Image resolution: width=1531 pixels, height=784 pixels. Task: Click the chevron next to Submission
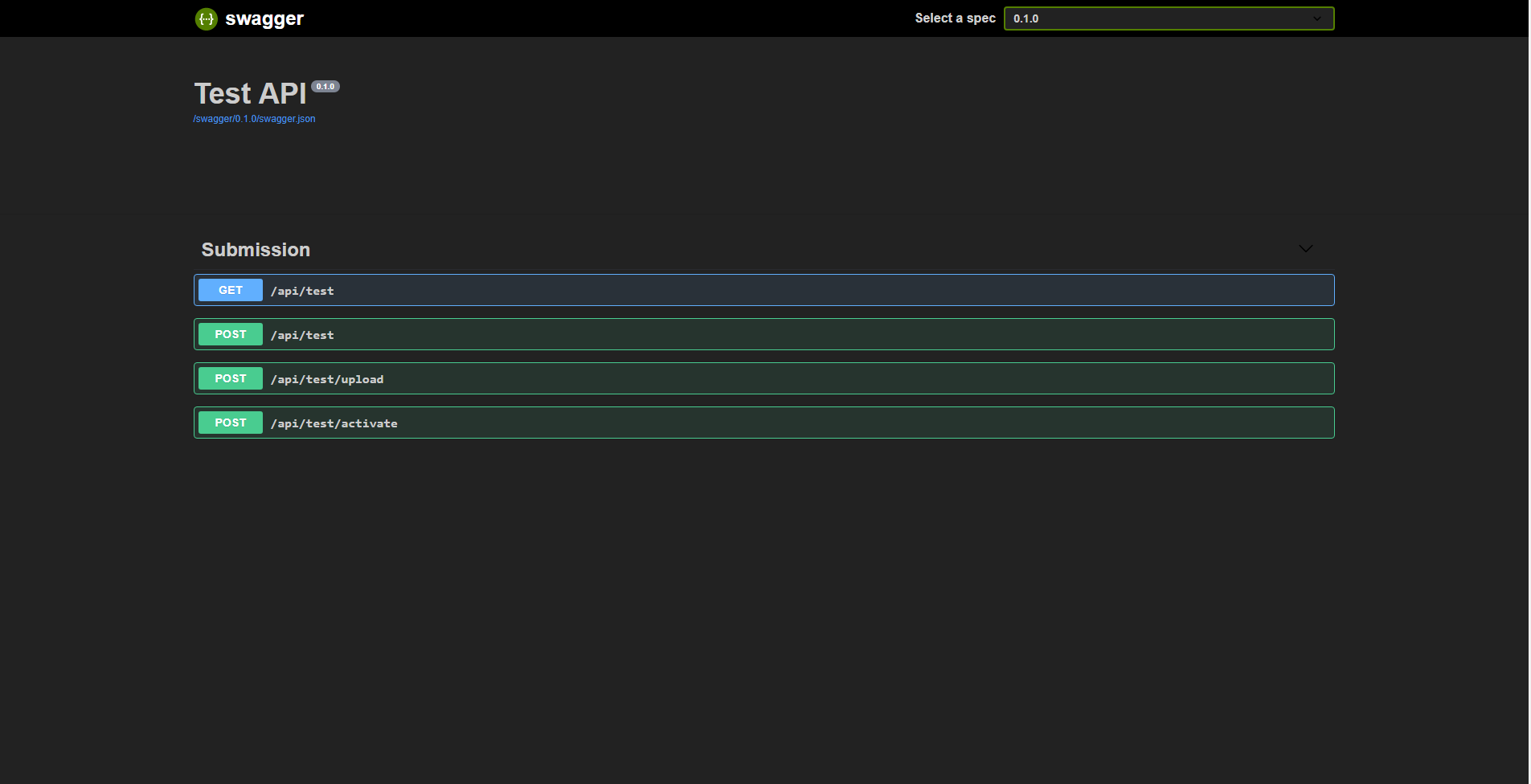pos(1305,249)
